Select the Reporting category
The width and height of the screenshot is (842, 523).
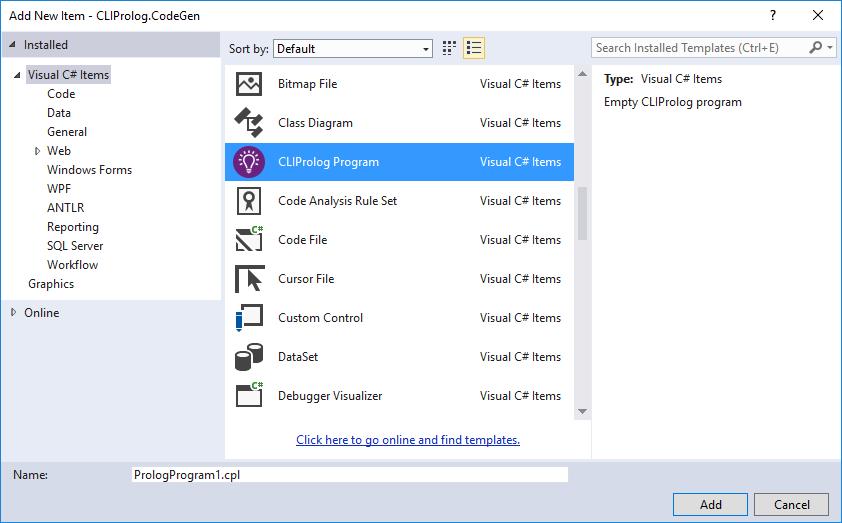pos(73,227)
